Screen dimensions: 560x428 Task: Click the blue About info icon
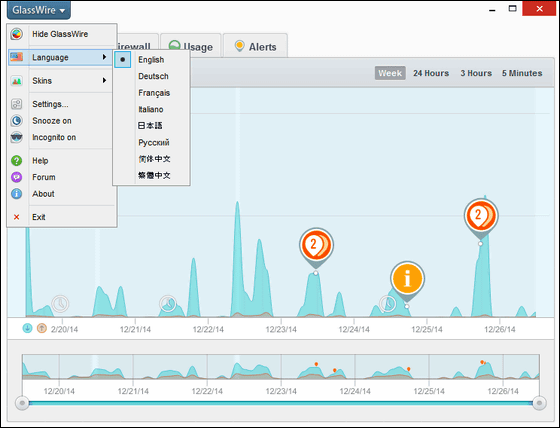tap(16, 194)
